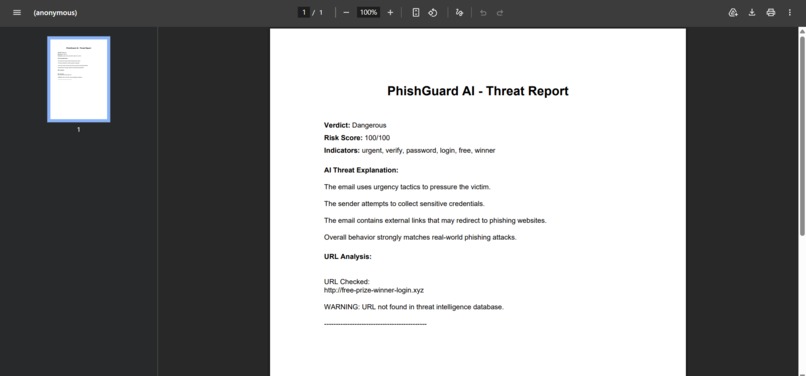Click the external links sentence
The height and width of the screenshot is (376, 806).
tap(435, 221)
